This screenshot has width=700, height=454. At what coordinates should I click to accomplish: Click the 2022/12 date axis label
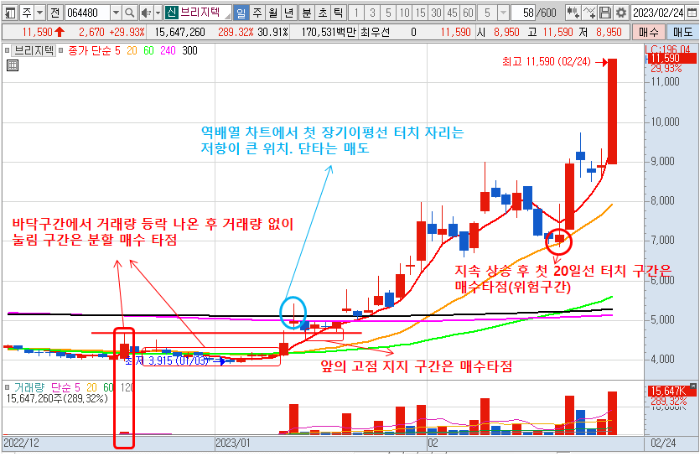21,443
